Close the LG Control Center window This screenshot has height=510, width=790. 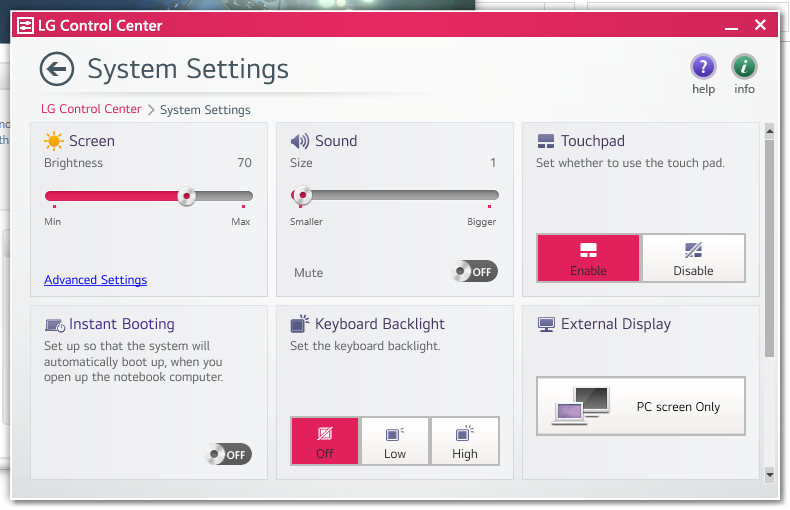tap(760, 25)
